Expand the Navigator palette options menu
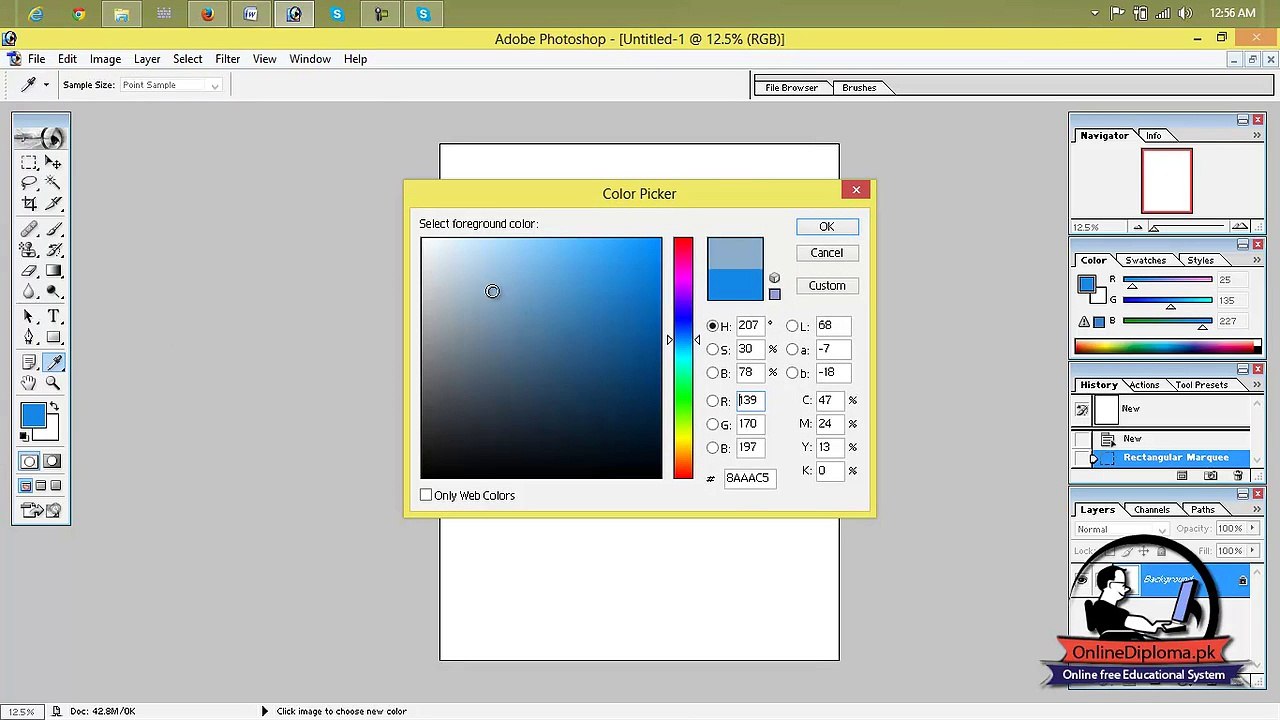Screen dimensions: 1280x720 coord(1257,135)
